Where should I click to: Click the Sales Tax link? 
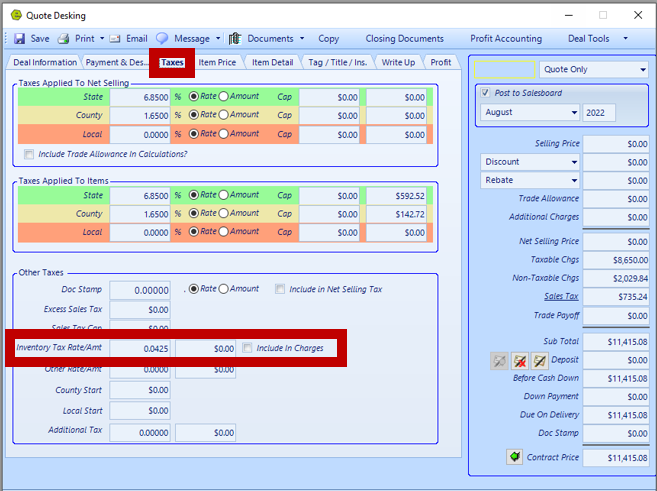pos(561,296)
